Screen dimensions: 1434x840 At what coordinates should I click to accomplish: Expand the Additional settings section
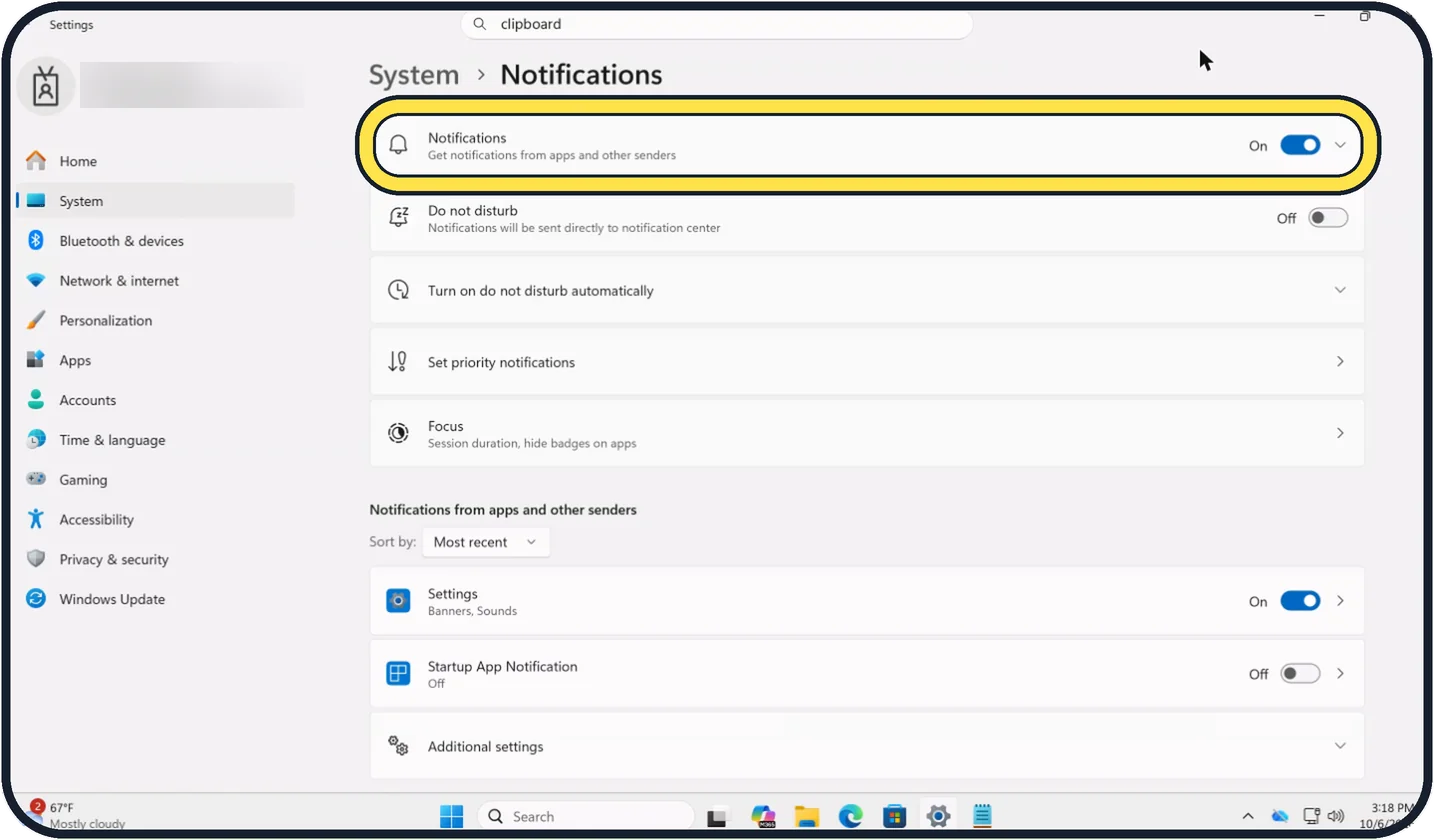867,746
